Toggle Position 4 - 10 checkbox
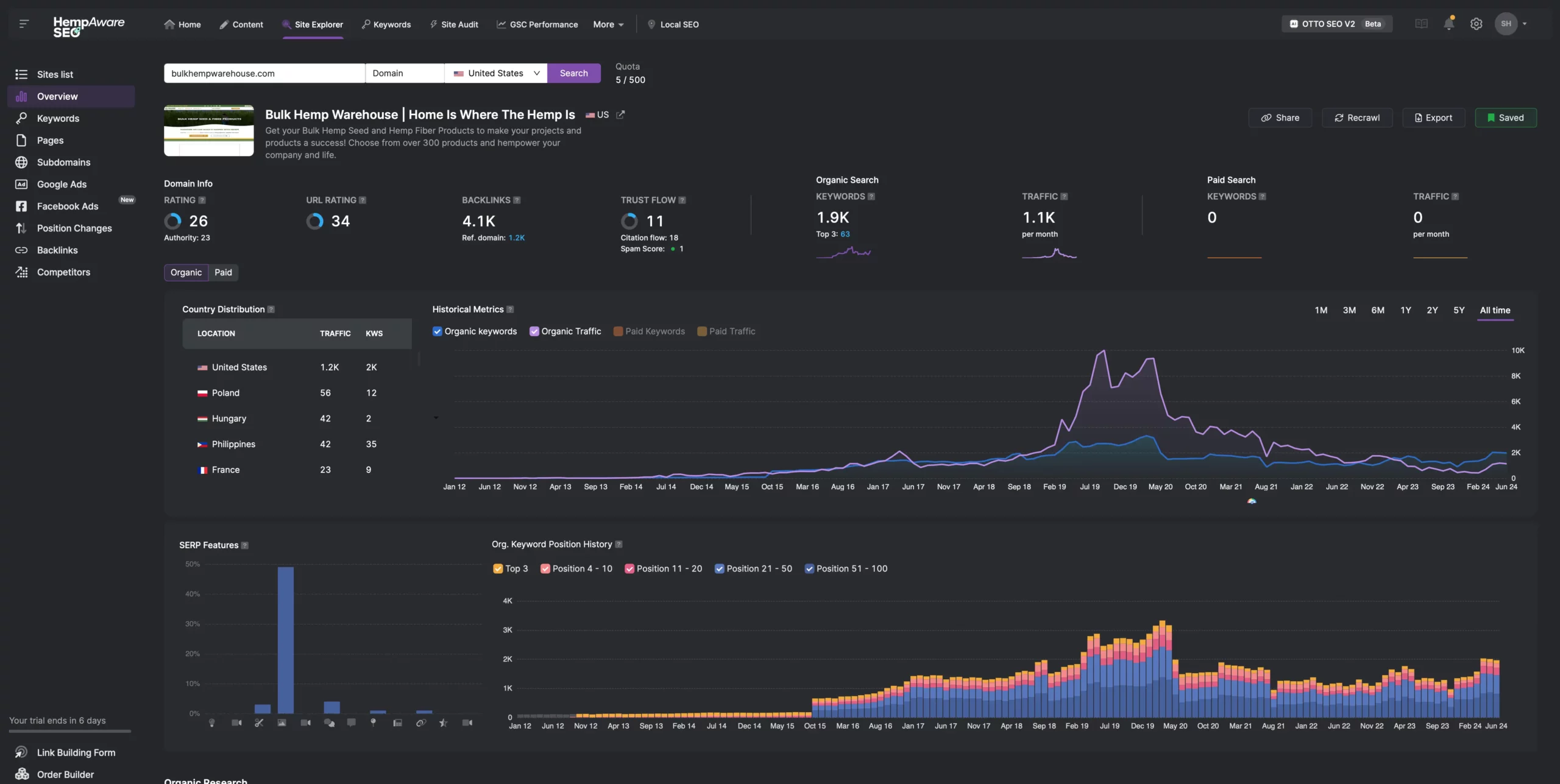The height and width of the screenshot is (784, 1560). (545, 568)
